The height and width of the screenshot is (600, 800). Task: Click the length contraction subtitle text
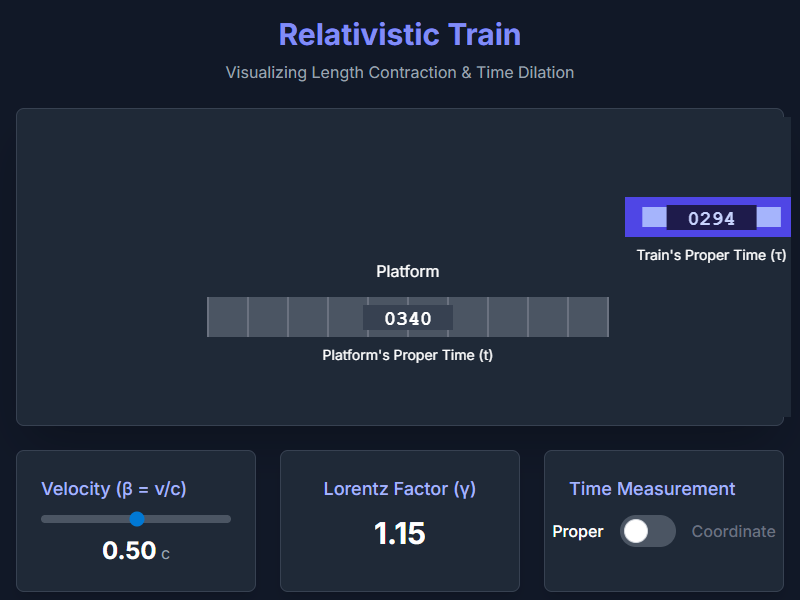(399, 72)
